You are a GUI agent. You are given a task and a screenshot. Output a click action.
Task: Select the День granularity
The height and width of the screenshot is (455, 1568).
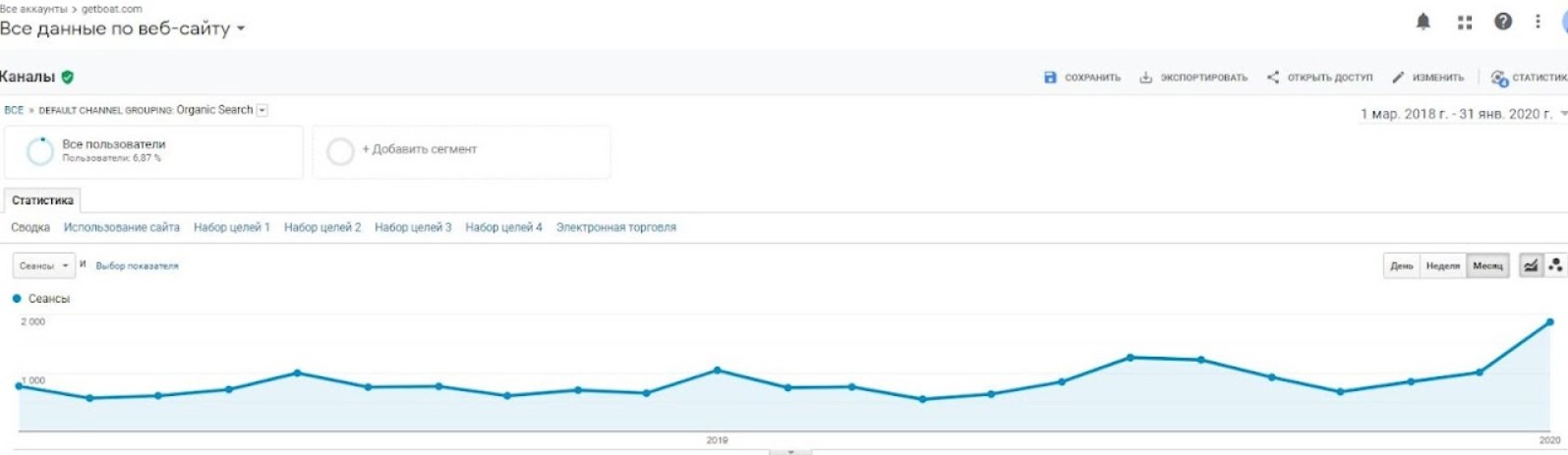[x=1401, y=265]
